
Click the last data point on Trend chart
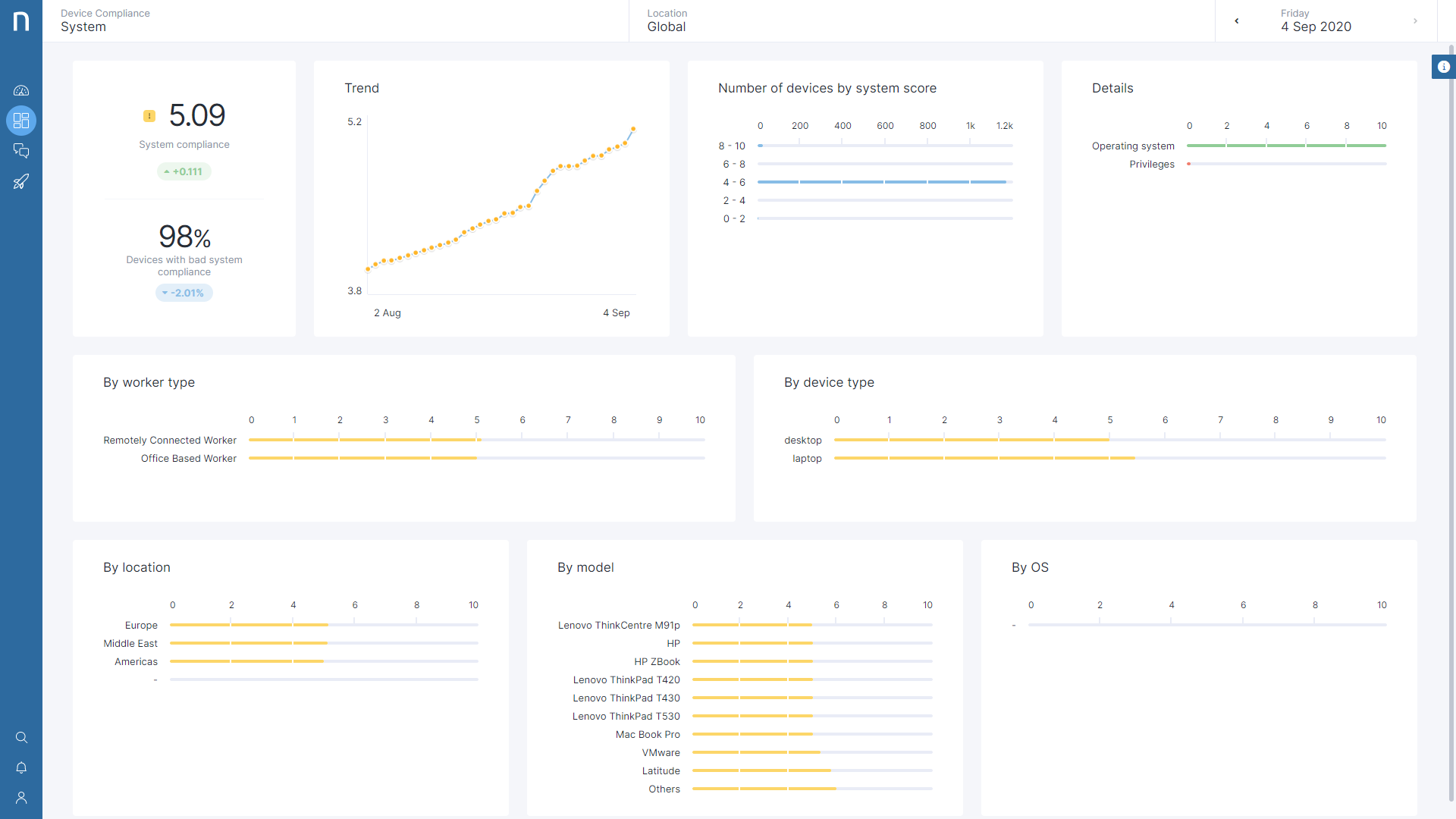click(x=633, y=129)
